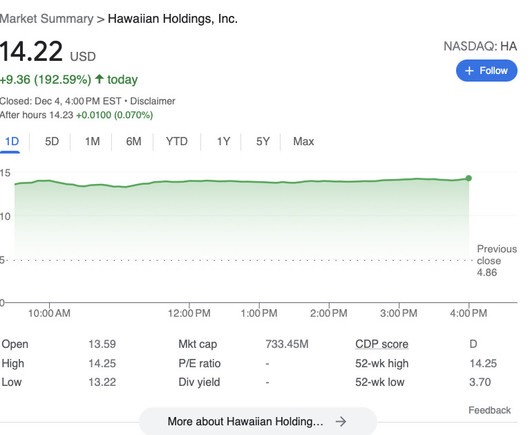Click the Div yield label
The width and height of the screenshot is (530, 435).
(199, 382)
